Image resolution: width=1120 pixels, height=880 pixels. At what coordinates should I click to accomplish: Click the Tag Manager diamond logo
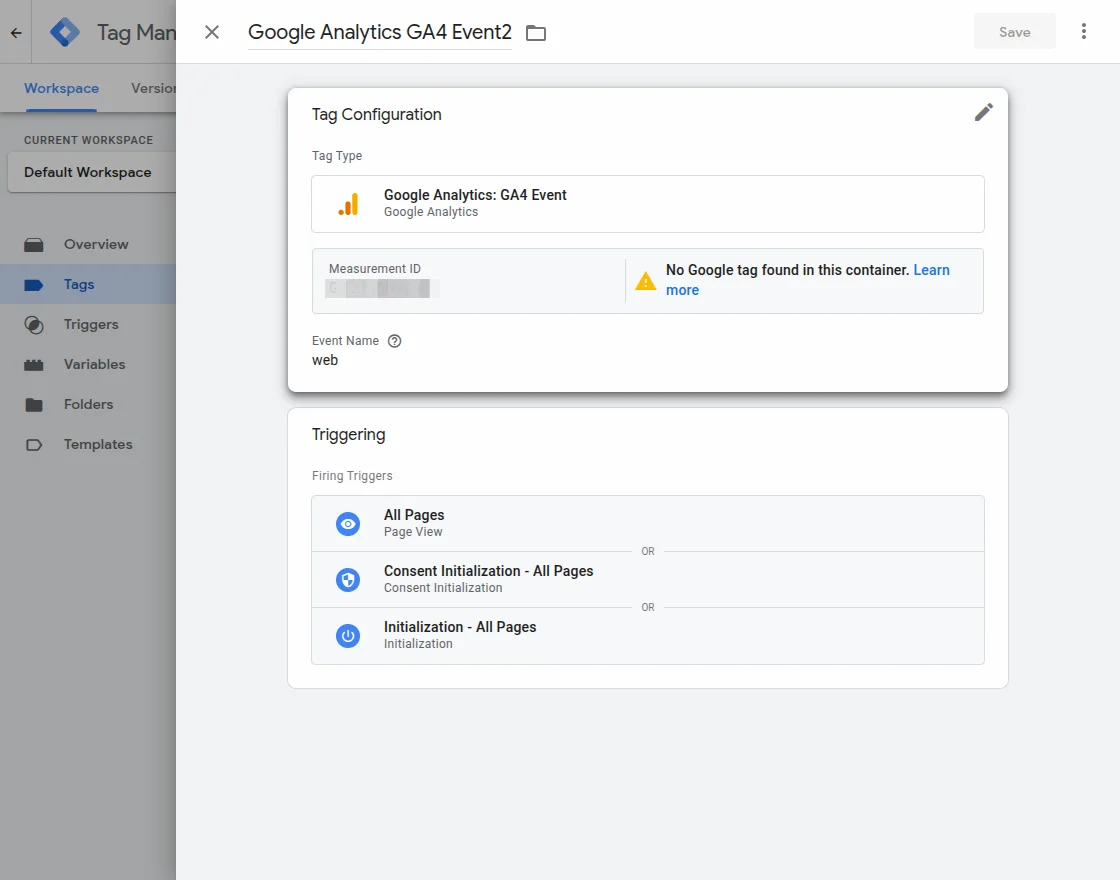65,32
